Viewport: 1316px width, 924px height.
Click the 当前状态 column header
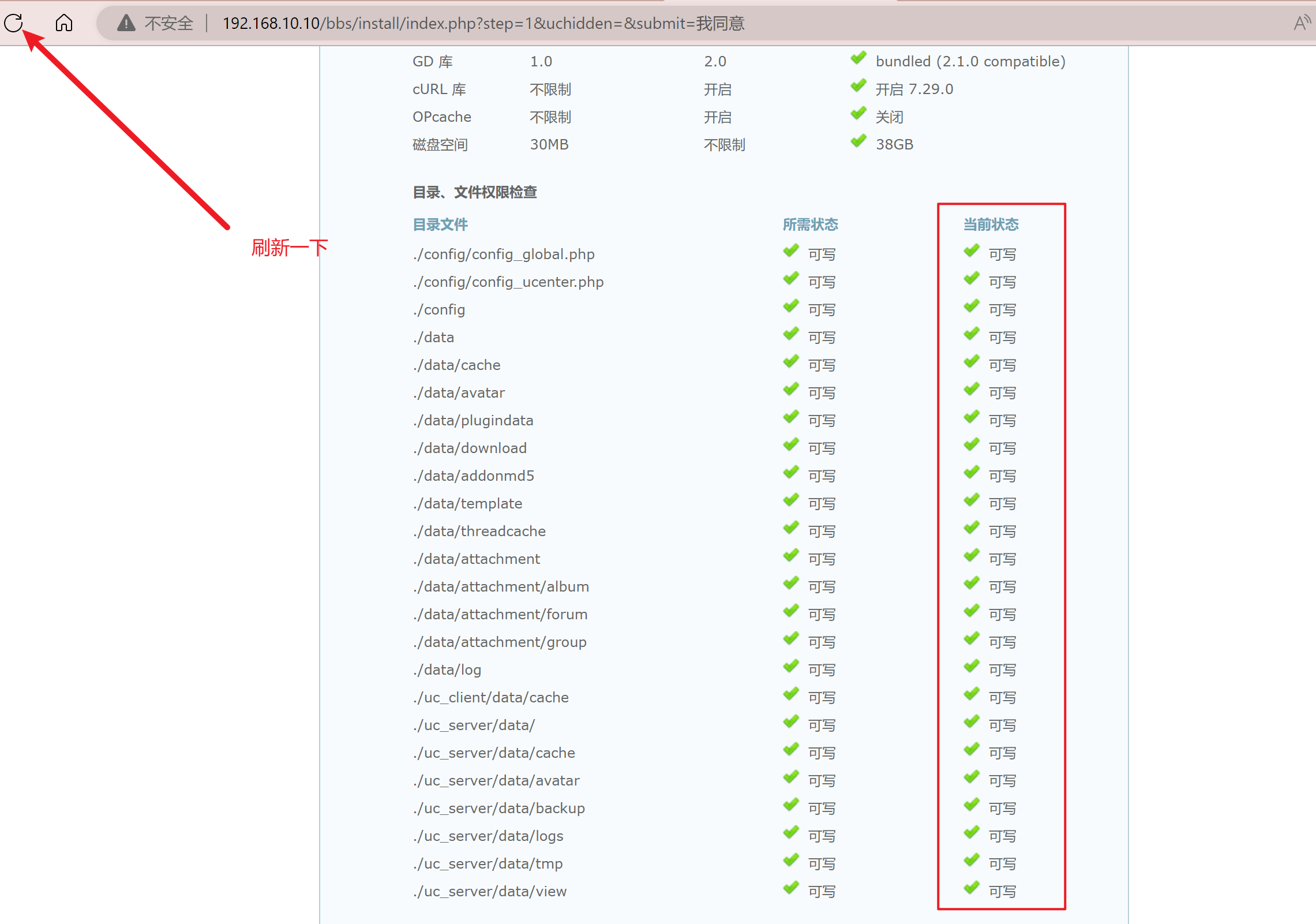991,225
